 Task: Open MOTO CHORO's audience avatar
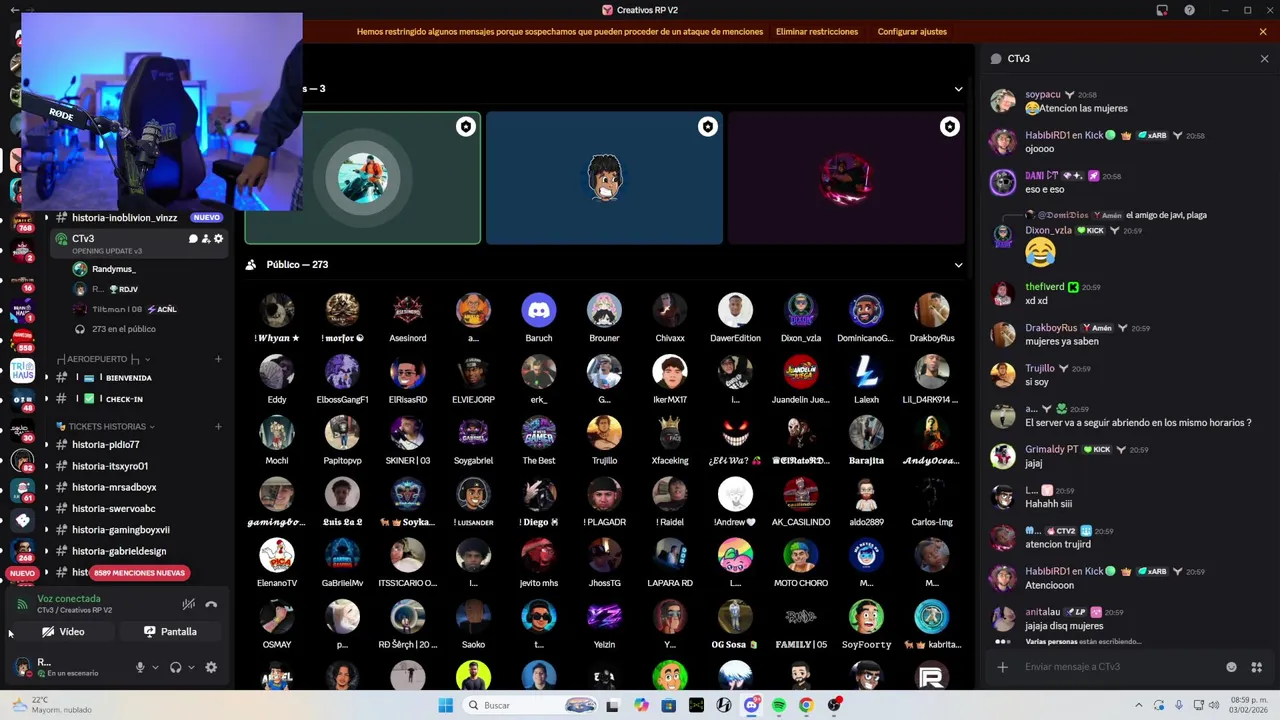(x=800, y=556)
